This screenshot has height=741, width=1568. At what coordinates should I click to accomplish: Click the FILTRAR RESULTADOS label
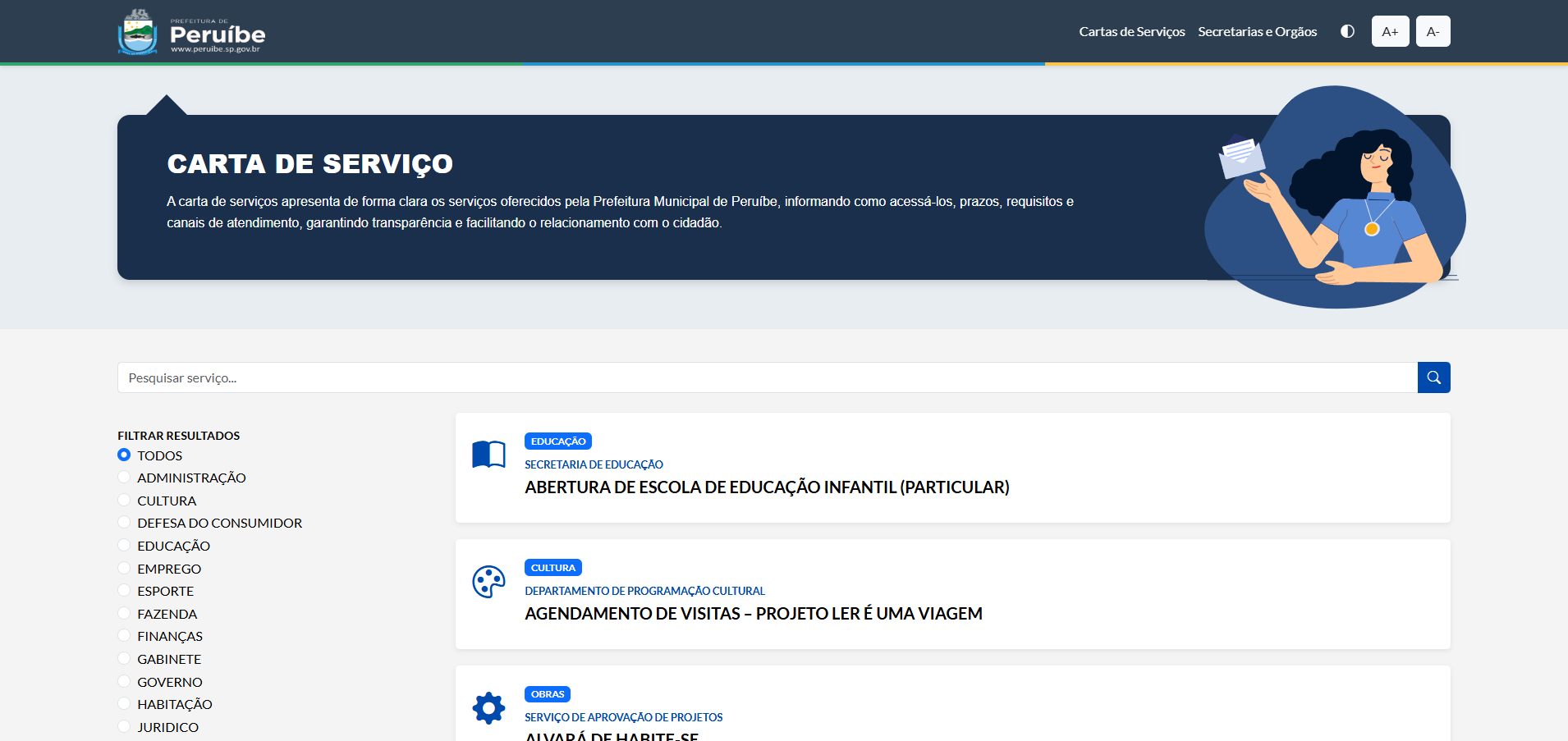point(179,436)
